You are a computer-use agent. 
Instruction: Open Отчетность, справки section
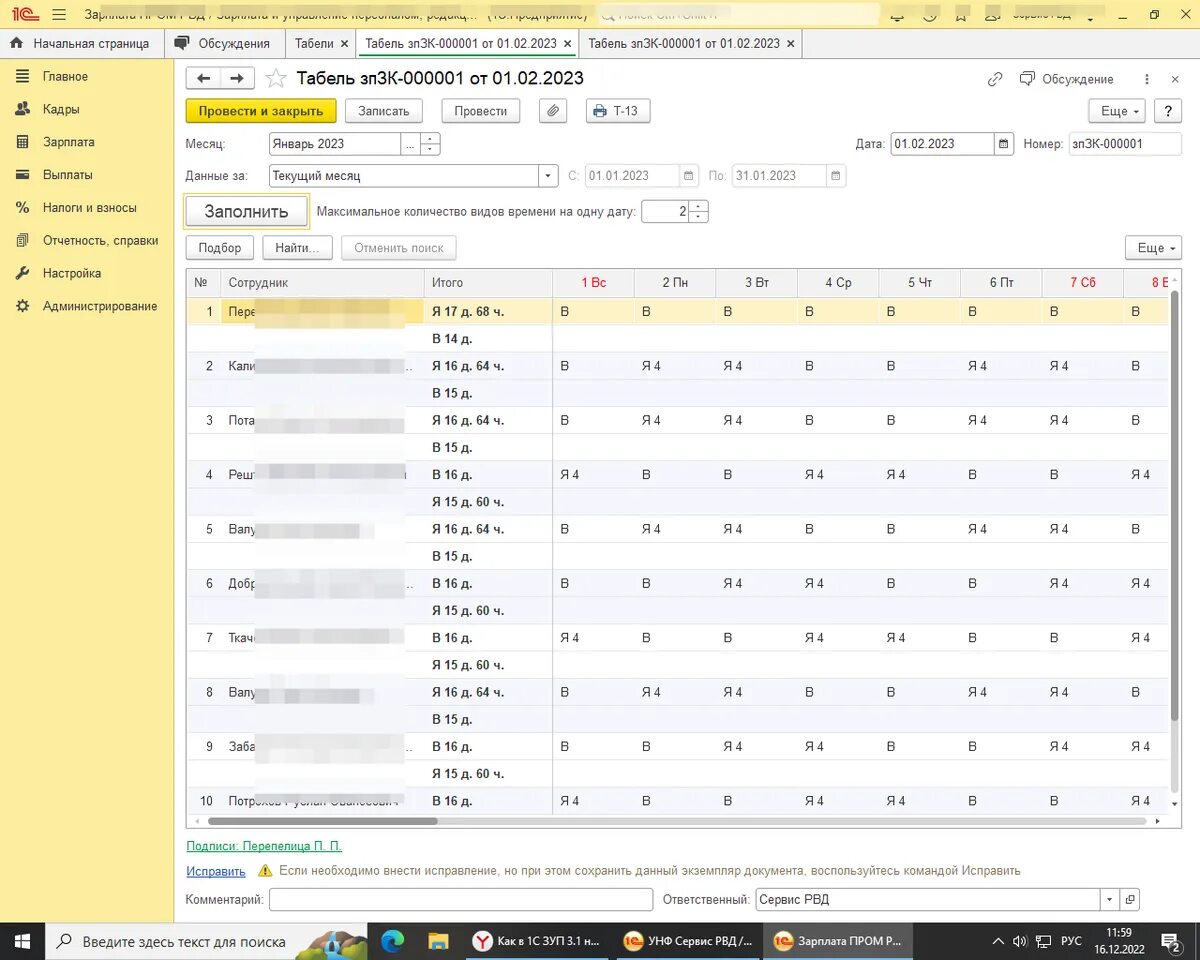click(100, 240)
